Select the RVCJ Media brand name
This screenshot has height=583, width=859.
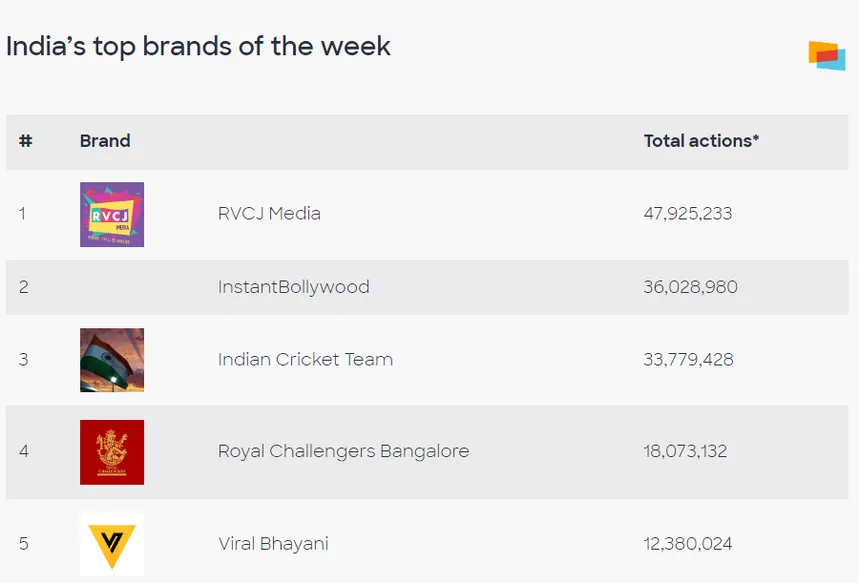(269, 213)
